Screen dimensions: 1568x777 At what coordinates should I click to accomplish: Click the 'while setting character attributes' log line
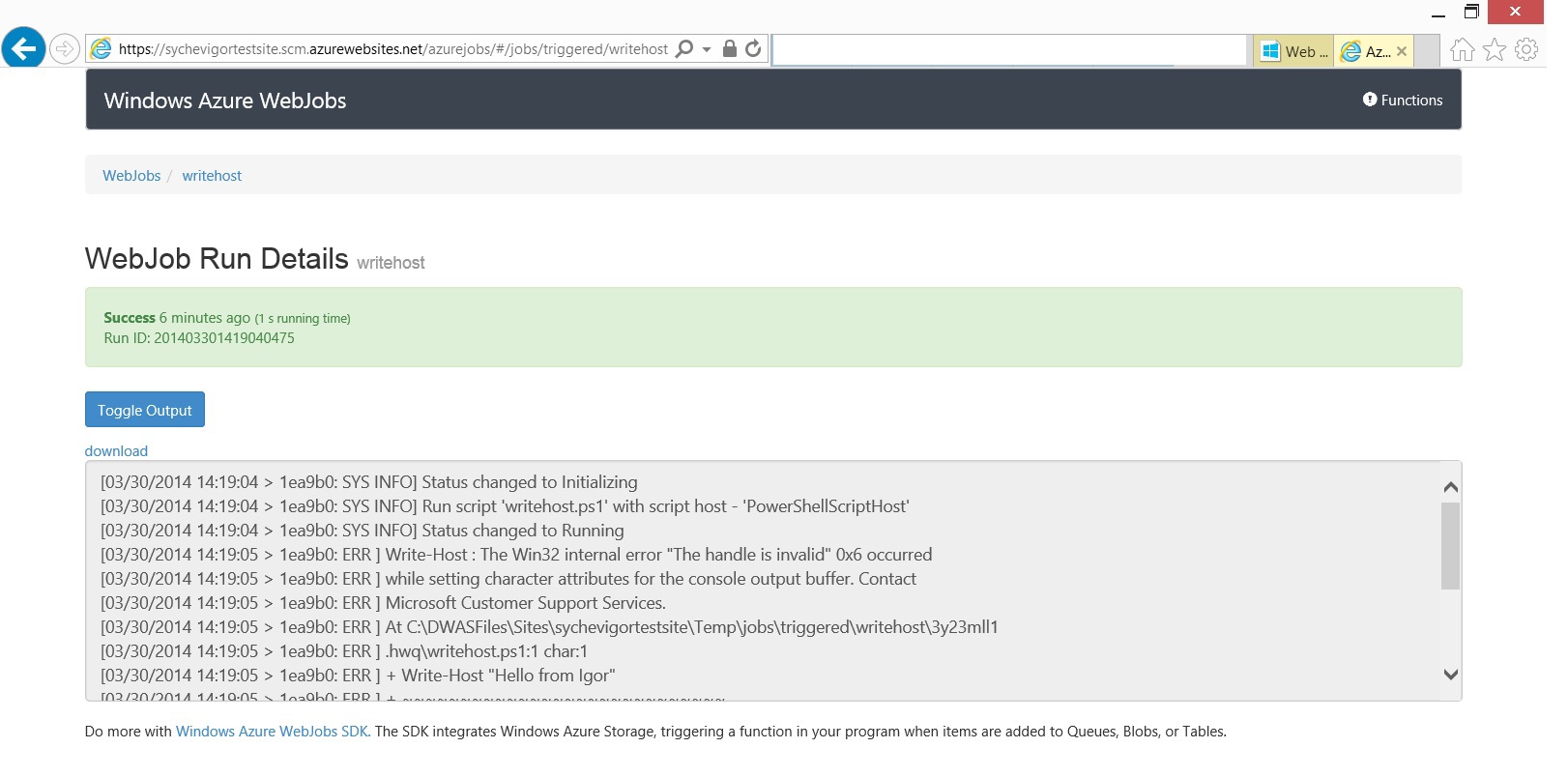click(x=508, y=579)
